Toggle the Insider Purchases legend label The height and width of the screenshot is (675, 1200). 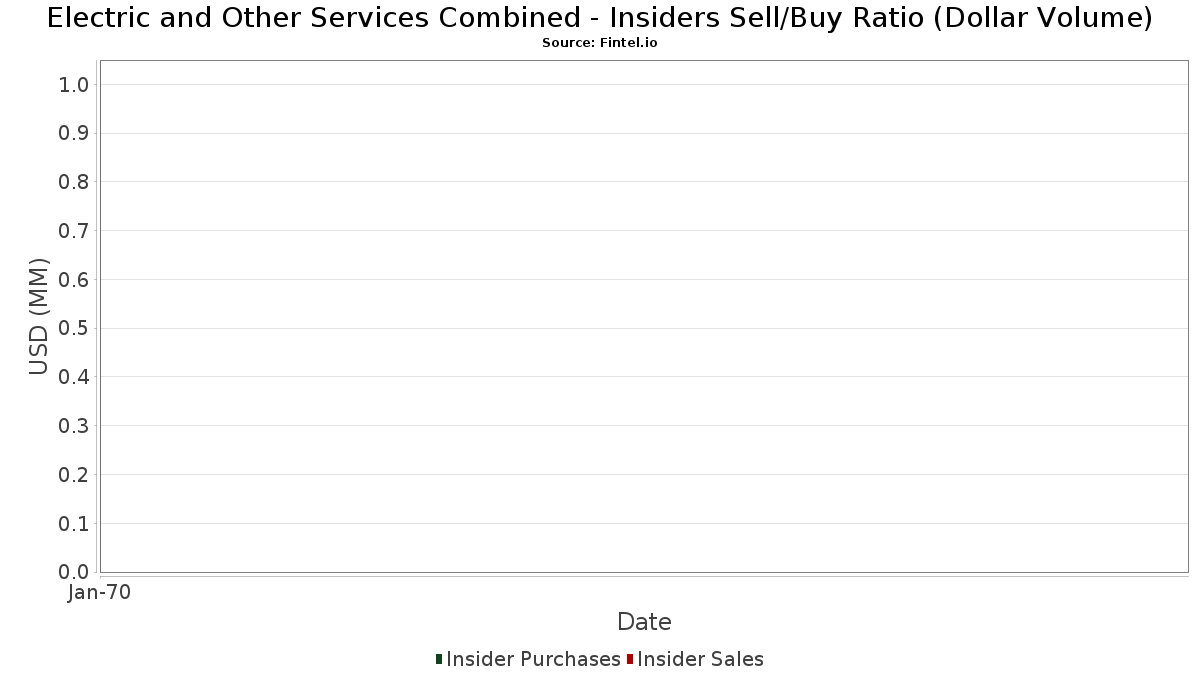pyautogui.click(x=533, y=659)
